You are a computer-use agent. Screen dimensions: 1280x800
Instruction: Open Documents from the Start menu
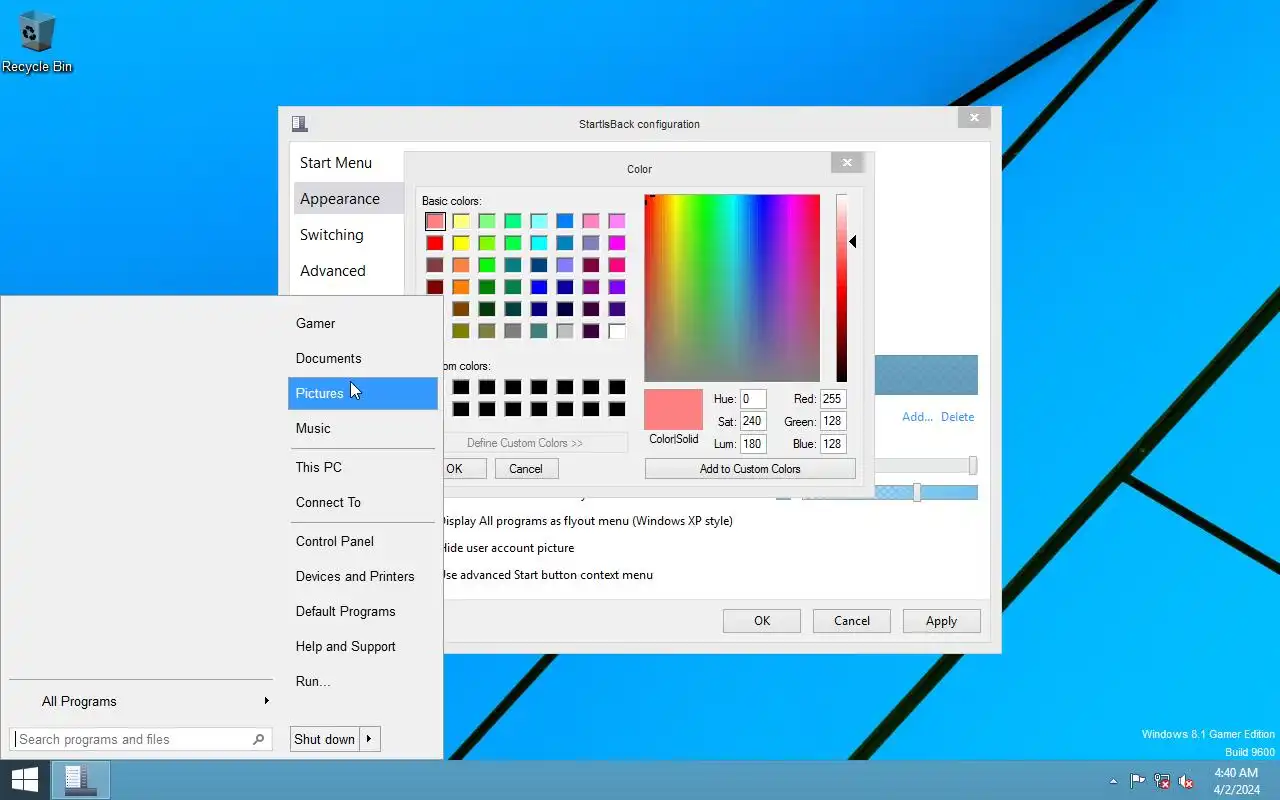[363, 358]
